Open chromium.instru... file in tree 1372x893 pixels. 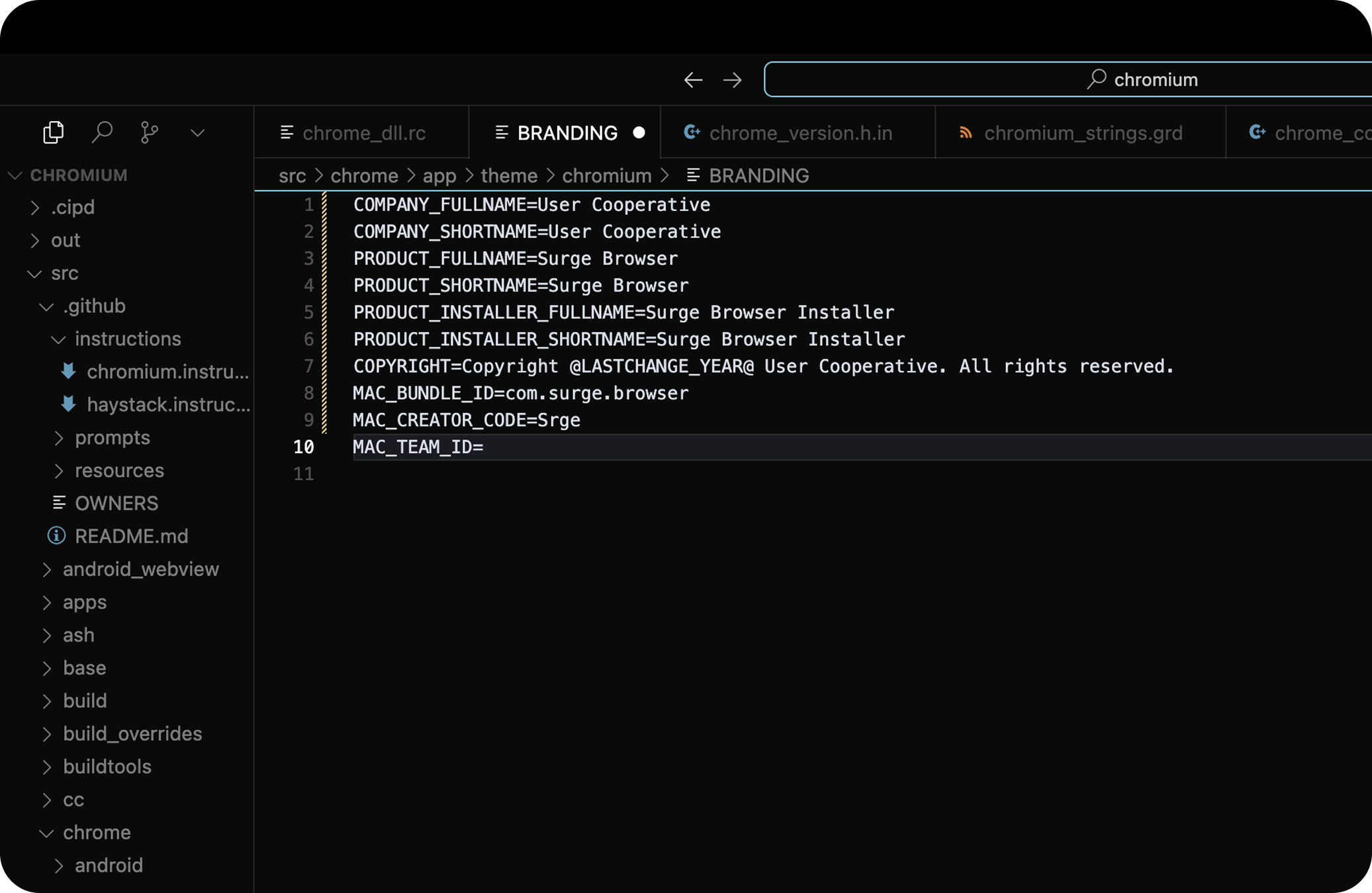pyautogui.click(x=127, y=372)
